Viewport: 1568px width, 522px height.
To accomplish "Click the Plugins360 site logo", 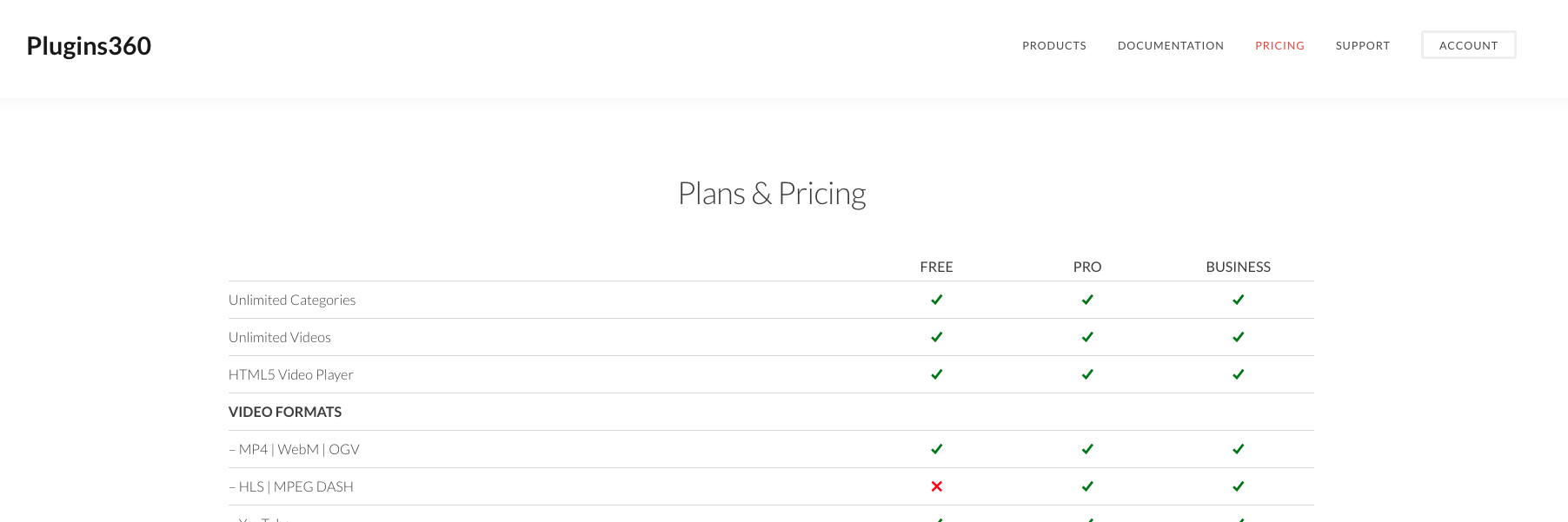I will pos(89,46).
